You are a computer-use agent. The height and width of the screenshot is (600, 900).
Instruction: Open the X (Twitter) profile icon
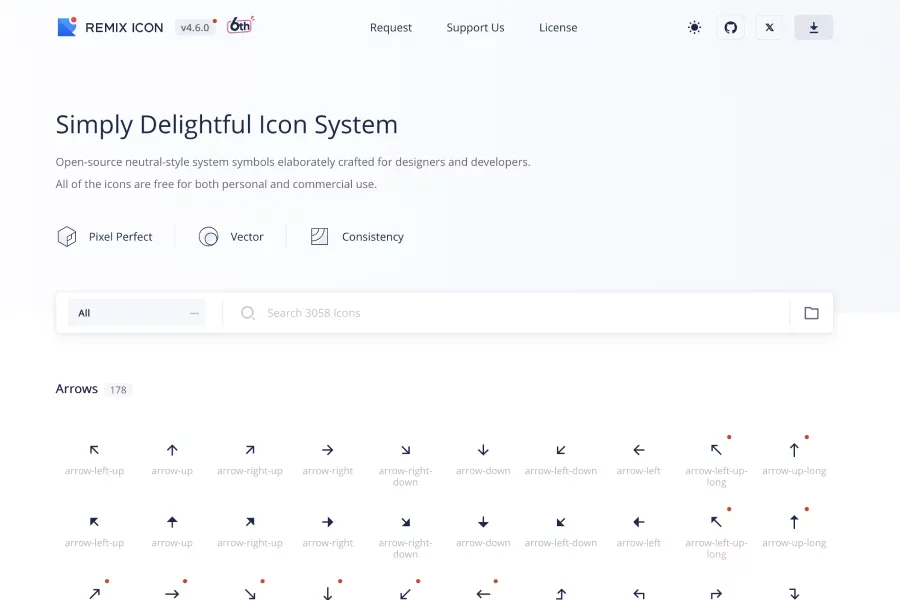[x=769, y=28]
